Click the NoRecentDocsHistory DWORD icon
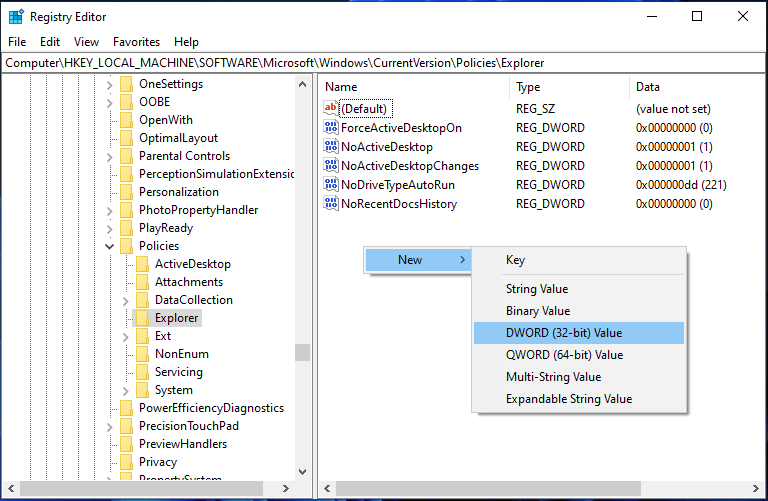 (x=331, y=204)
